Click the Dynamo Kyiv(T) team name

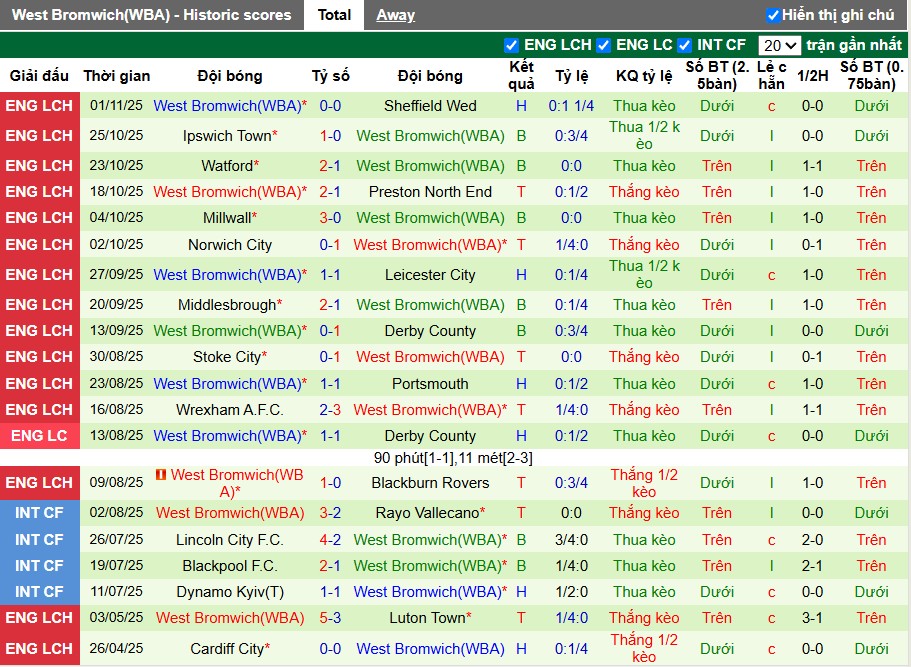point(230,592)
